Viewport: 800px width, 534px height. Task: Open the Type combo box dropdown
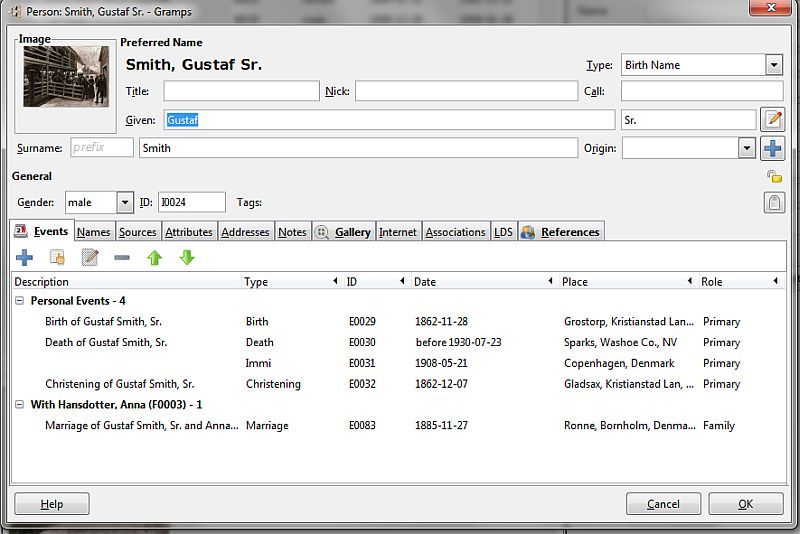click(x=774, y=65)
